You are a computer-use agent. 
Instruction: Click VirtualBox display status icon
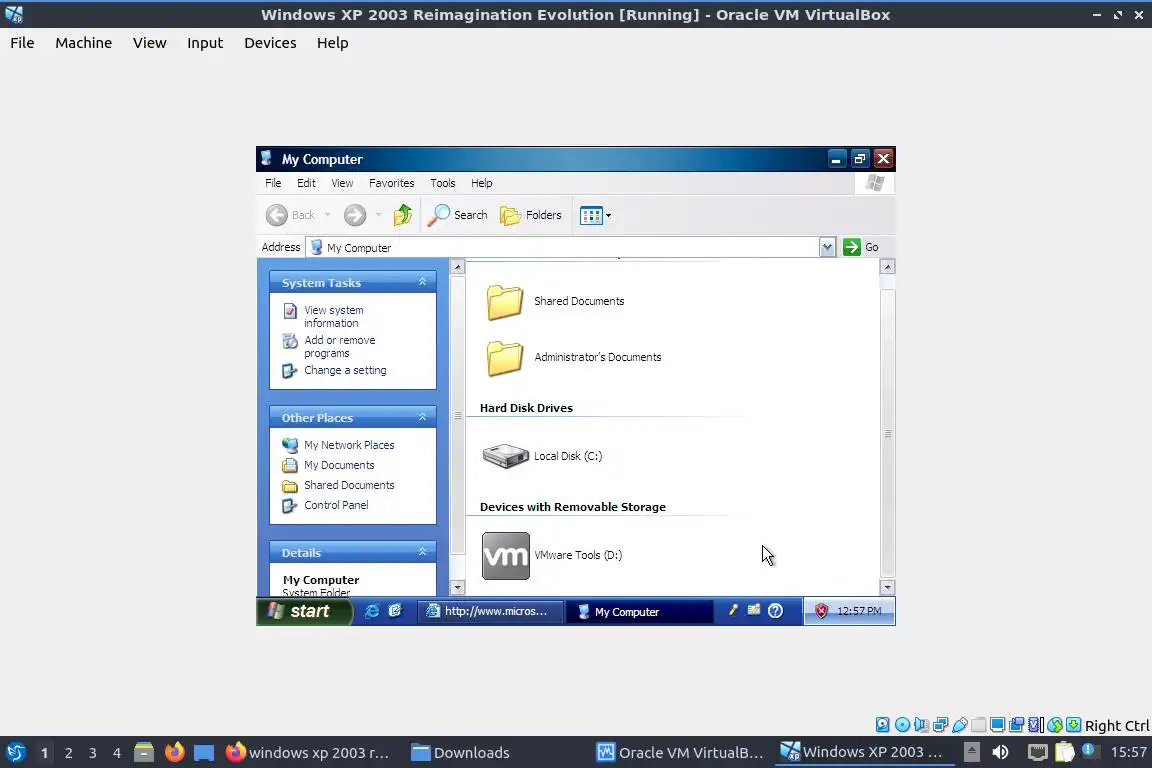998,725
